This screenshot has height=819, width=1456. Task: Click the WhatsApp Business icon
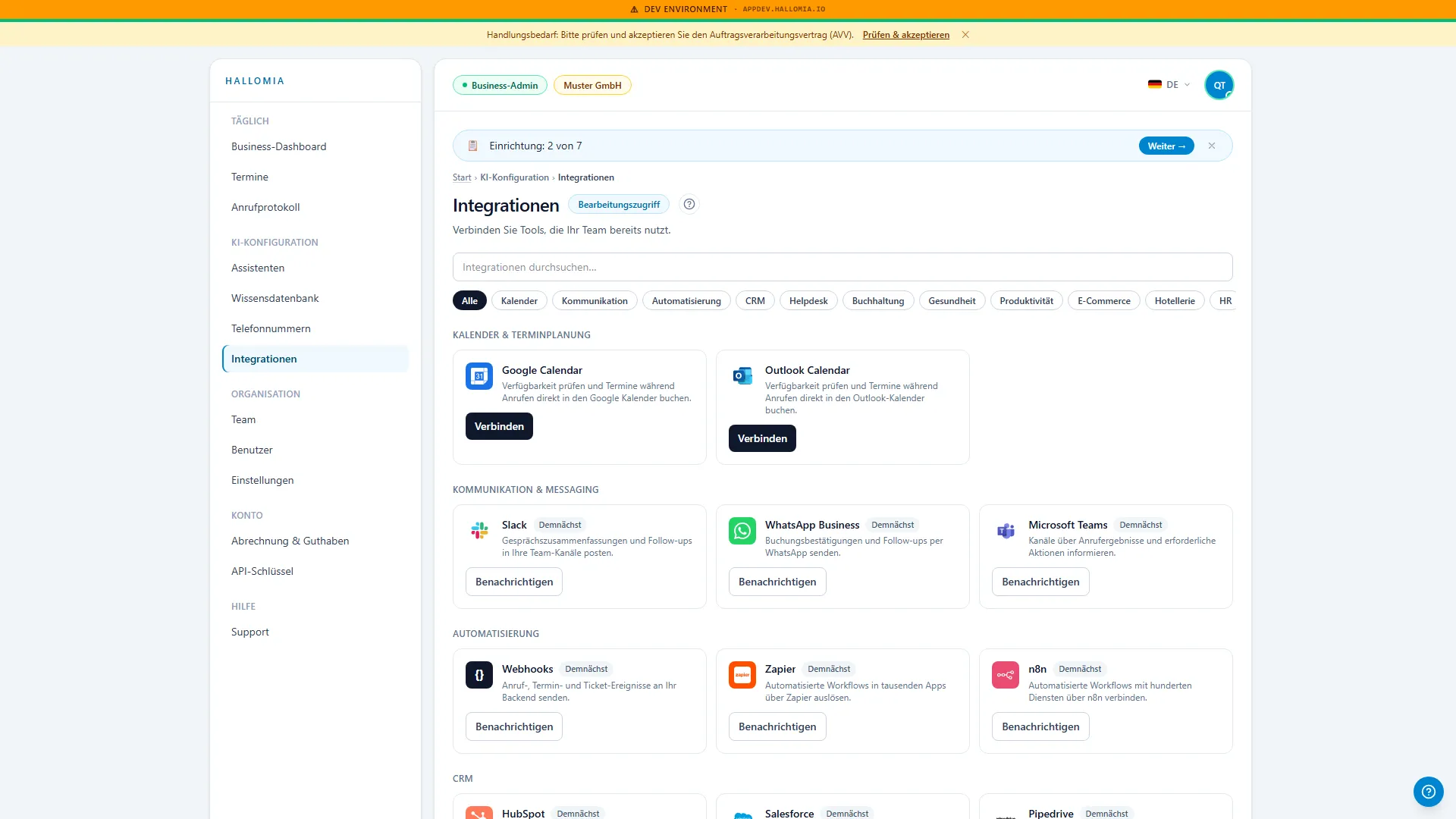coord(742,531)
